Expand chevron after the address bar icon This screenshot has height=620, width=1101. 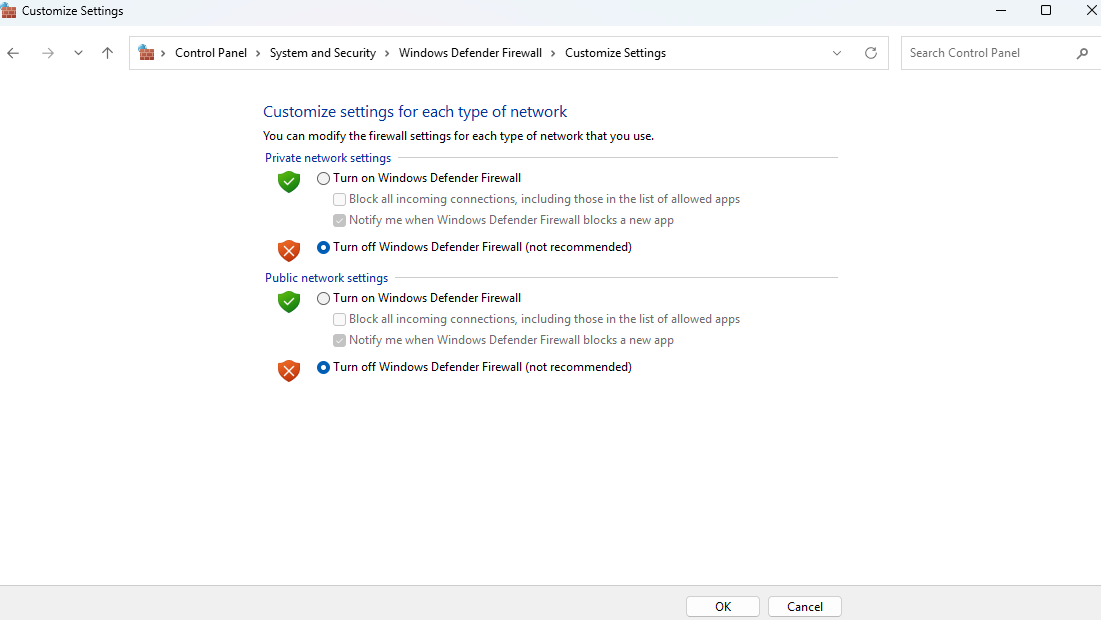[163, 53]
